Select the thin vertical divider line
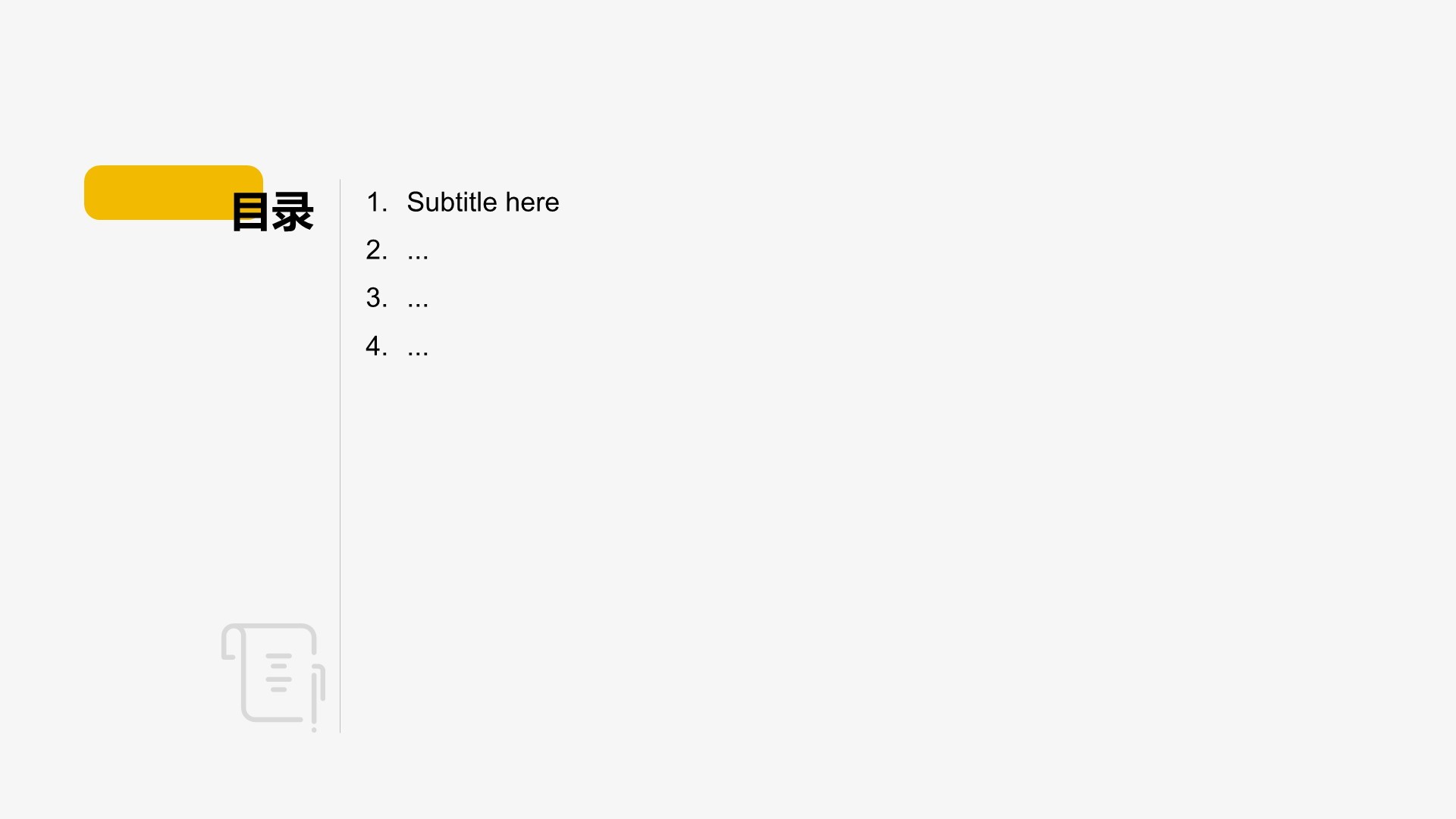The width and height of the screenshot is (1456, 819). [340, 455]
